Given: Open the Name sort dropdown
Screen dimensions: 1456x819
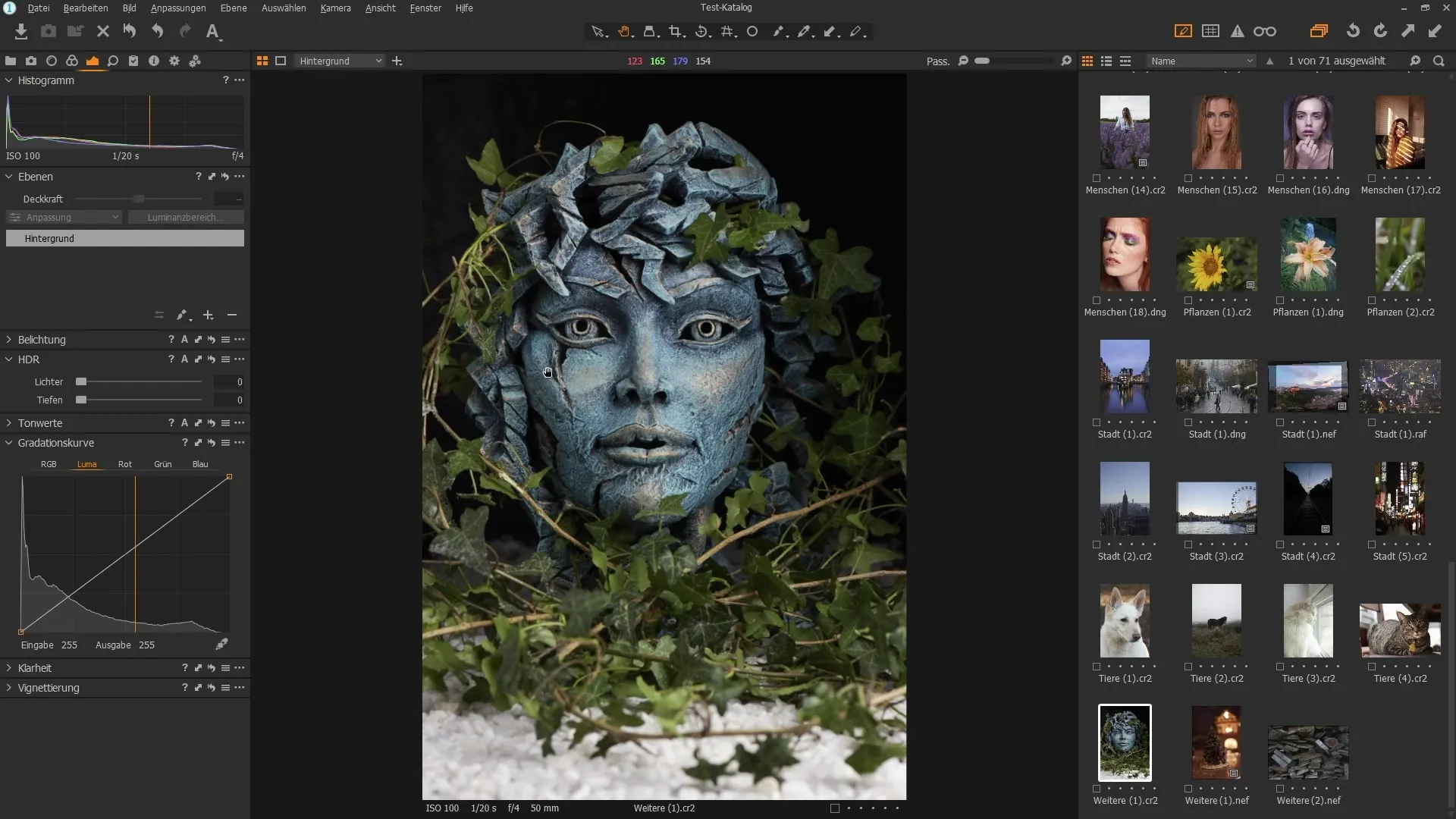Looking at the screenshot, I should pos(1202,61).
